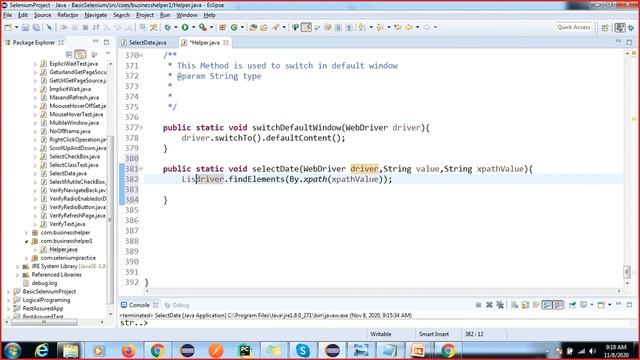The height and width of the screenshot is (360, 640).
Task: Expand the Referenced Libraries node
Action: click(18, 275)
